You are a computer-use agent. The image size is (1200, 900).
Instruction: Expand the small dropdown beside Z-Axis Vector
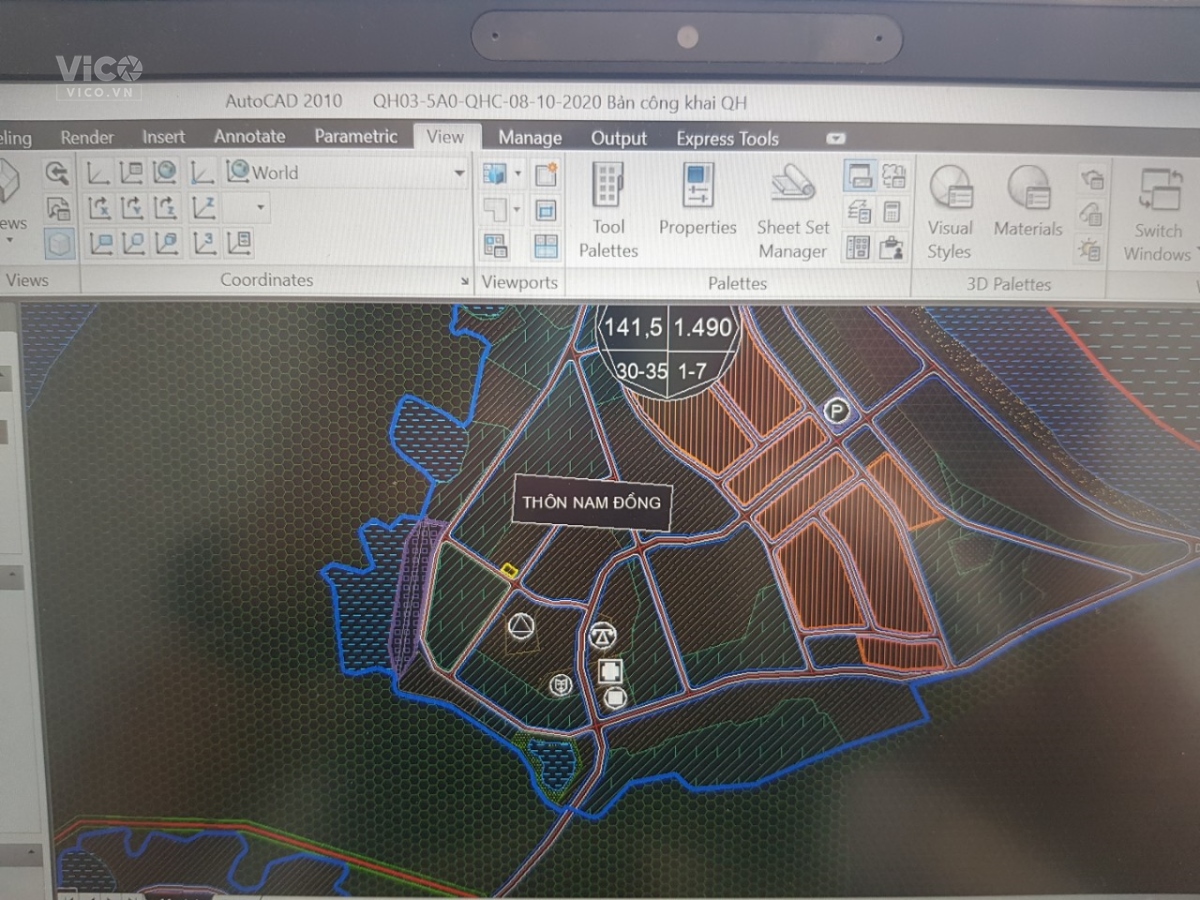(261, 208)
